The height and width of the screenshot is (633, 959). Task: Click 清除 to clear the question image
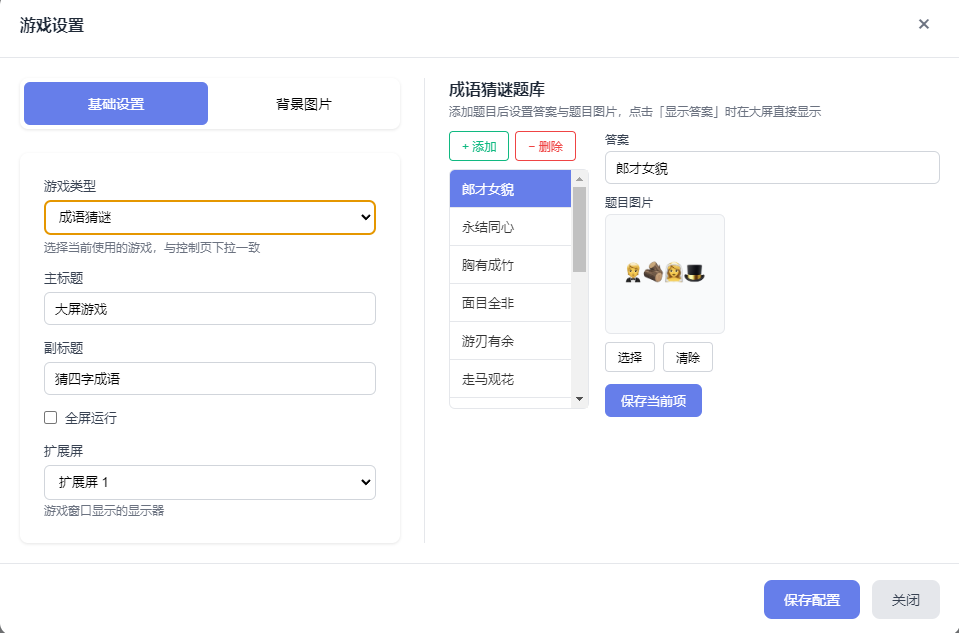tap(687, 356)
